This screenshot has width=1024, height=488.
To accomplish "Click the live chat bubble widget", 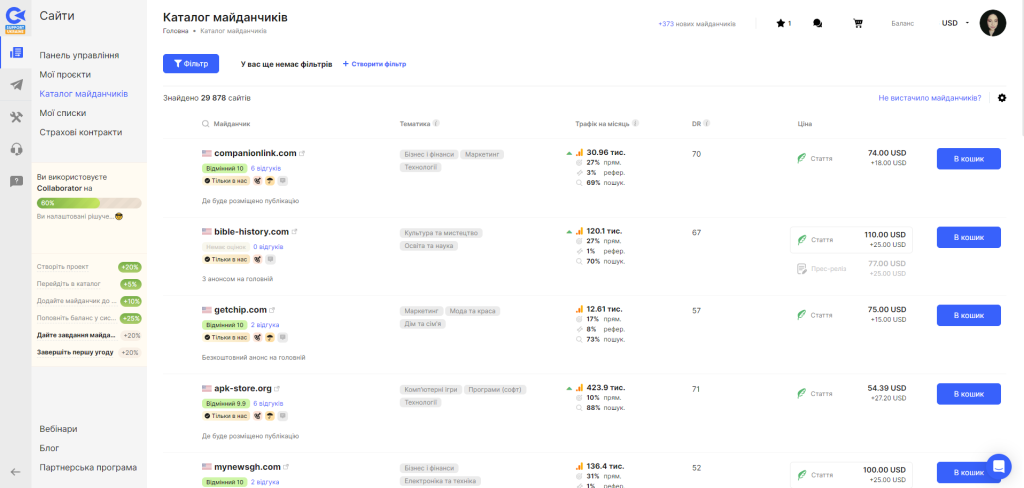I will 998,466.
